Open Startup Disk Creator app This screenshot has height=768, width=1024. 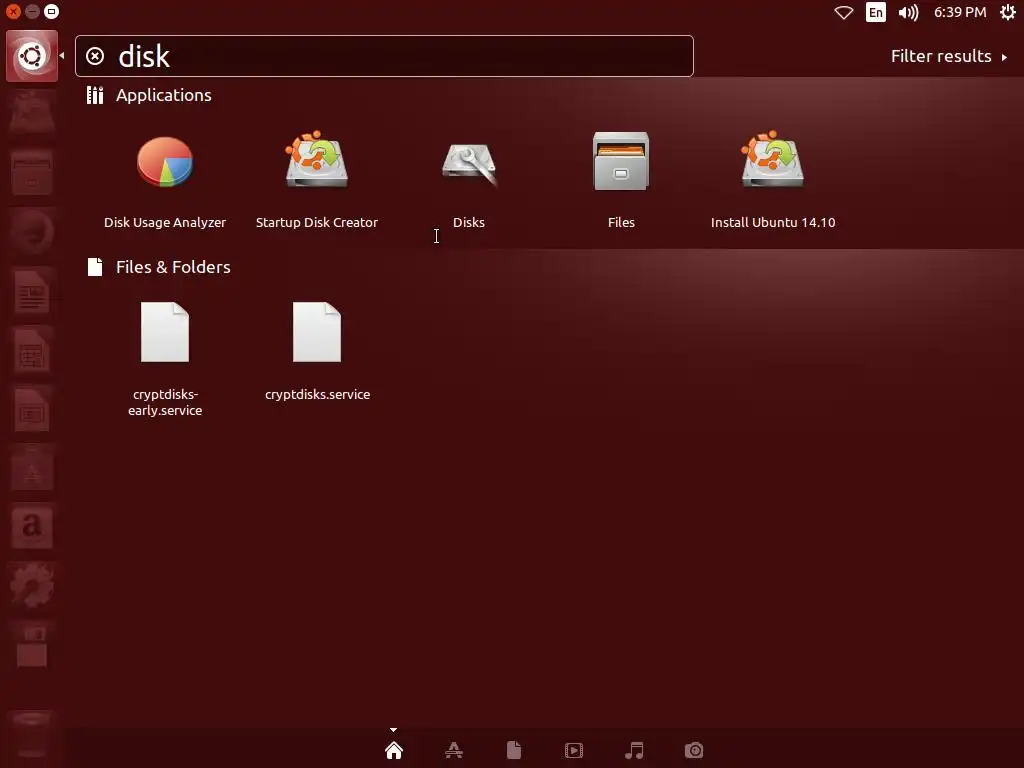[317, 160]
